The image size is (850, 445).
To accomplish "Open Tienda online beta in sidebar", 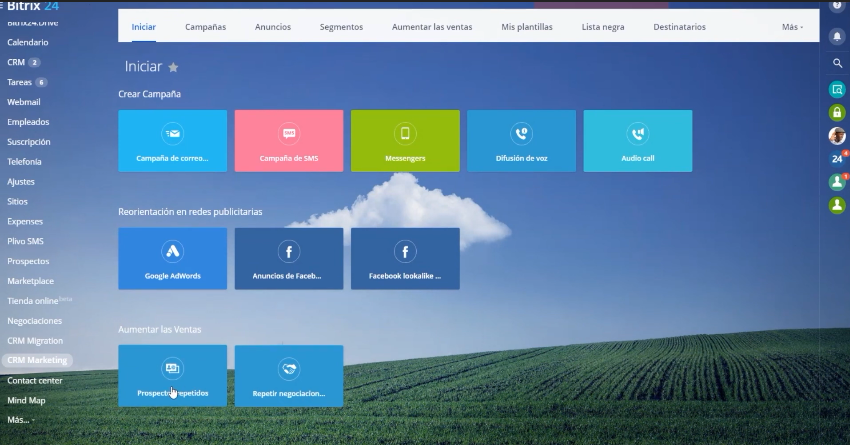I will click(x=39, y=300).
